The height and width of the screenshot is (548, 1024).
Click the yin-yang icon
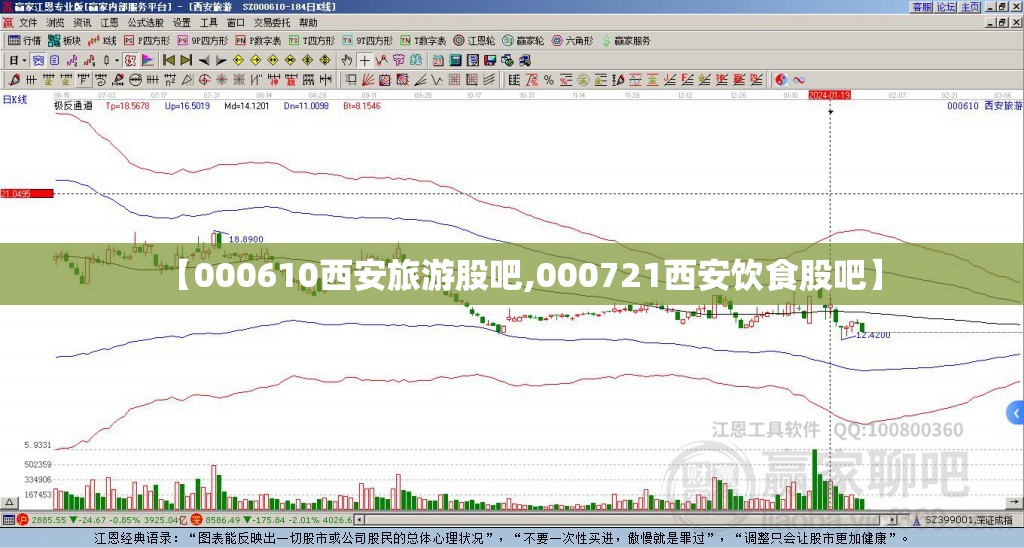781,80
